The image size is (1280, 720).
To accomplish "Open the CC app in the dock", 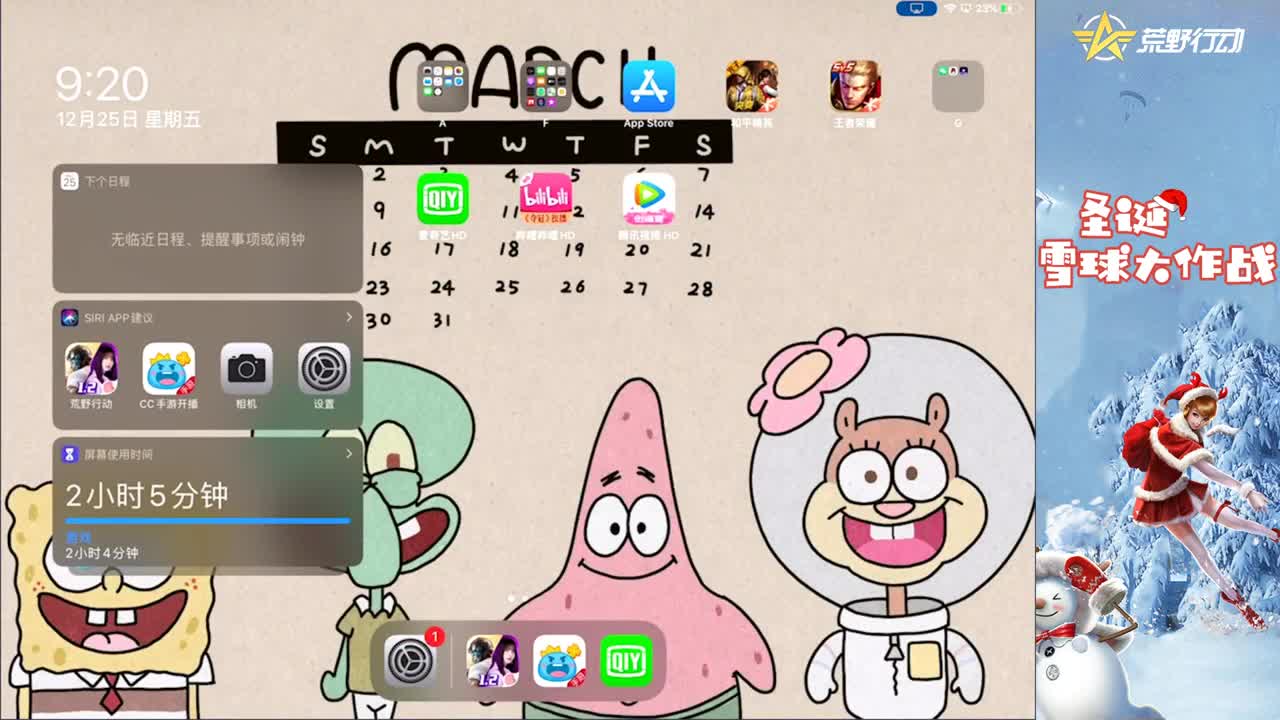I will pyautogui.click(x=559, y=661).
